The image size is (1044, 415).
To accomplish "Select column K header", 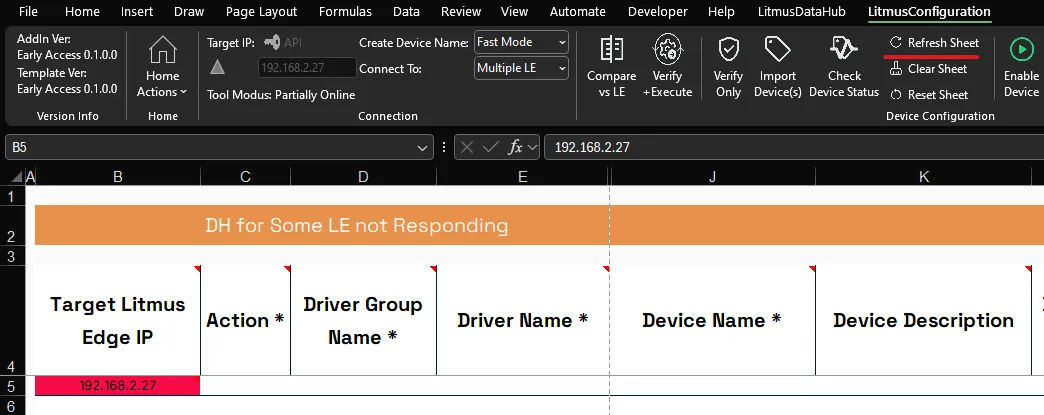I will 923,177.
